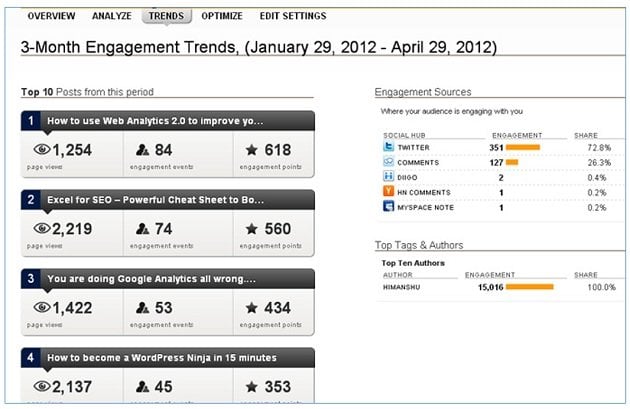Click engagement events value 74
The width and height of the screenshot is (630, 409).
[x=164, y=229]
